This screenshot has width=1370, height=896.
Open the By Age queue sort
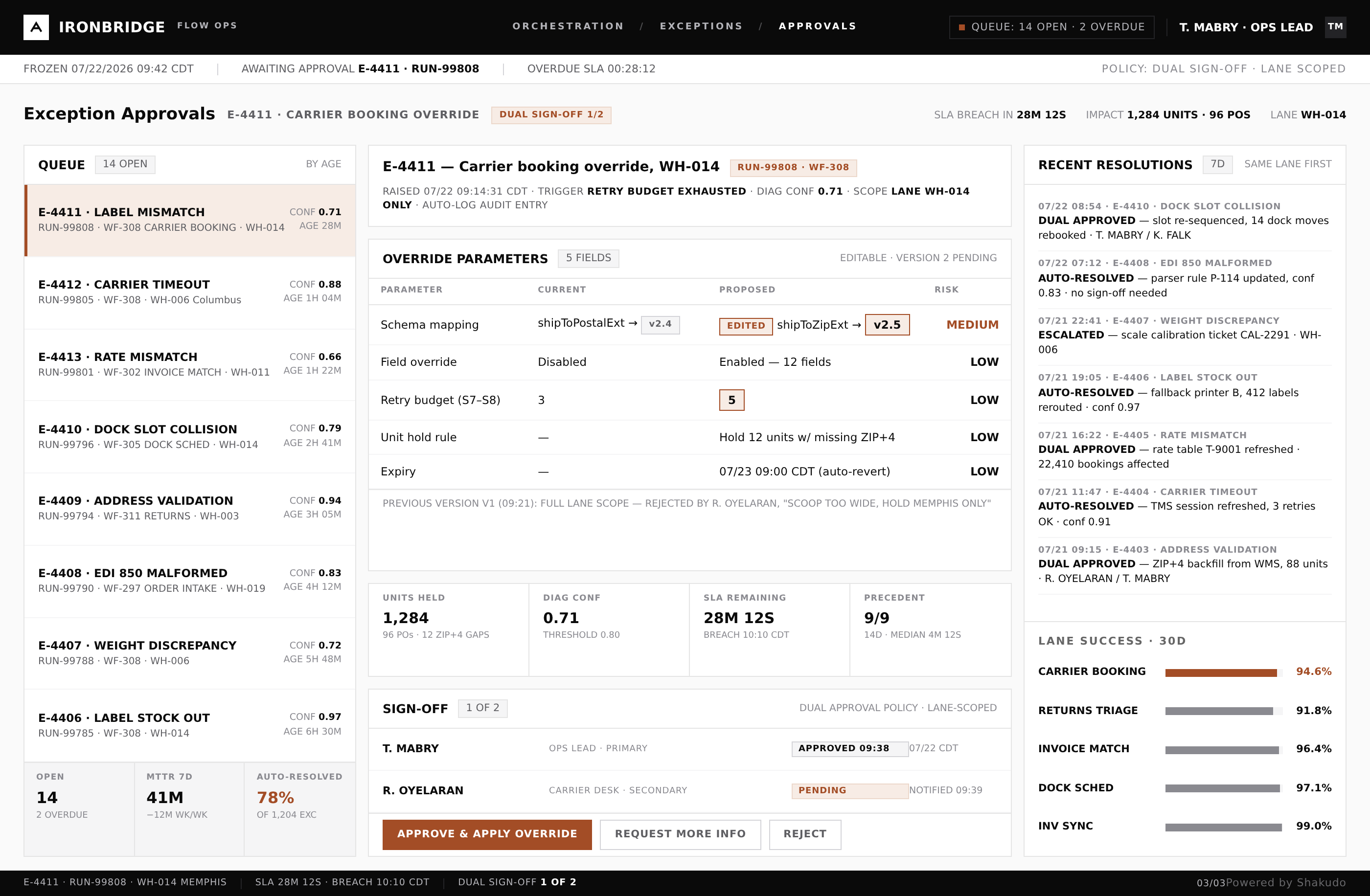323,164
